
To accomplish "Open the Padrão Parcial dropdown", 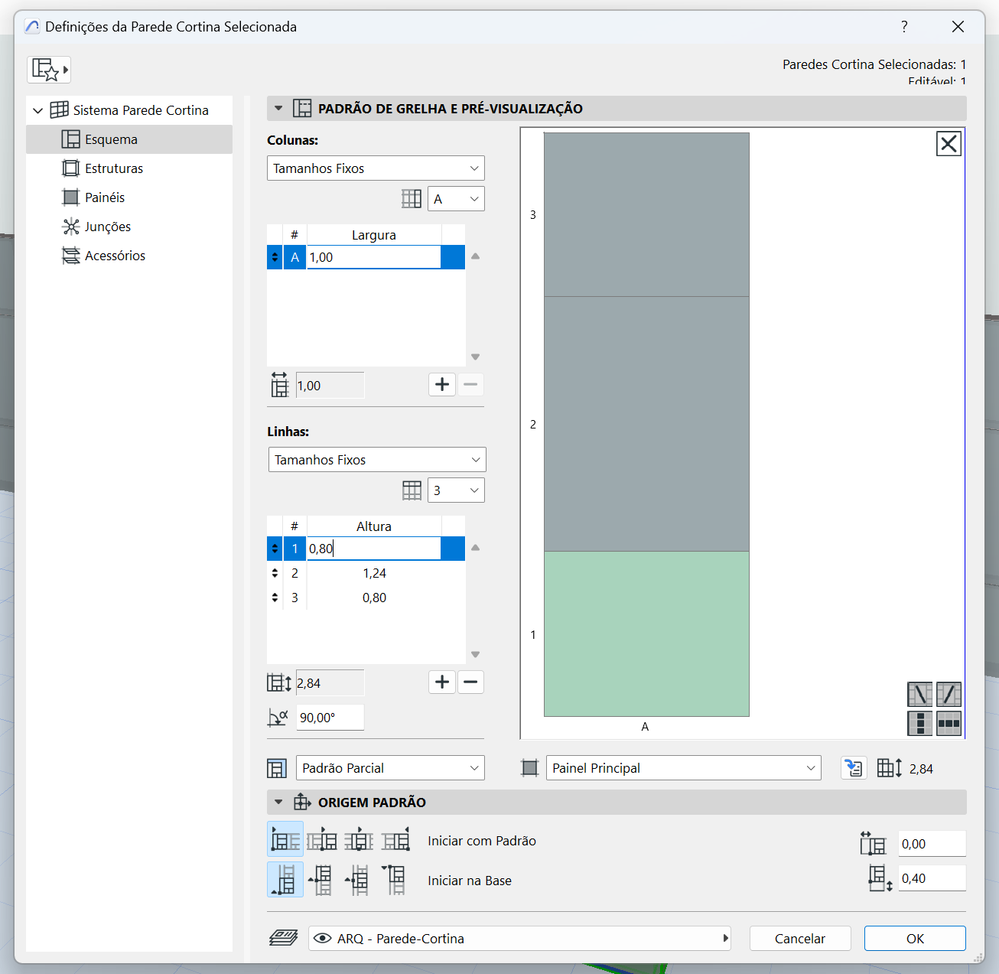I will [x=390, y=768].
